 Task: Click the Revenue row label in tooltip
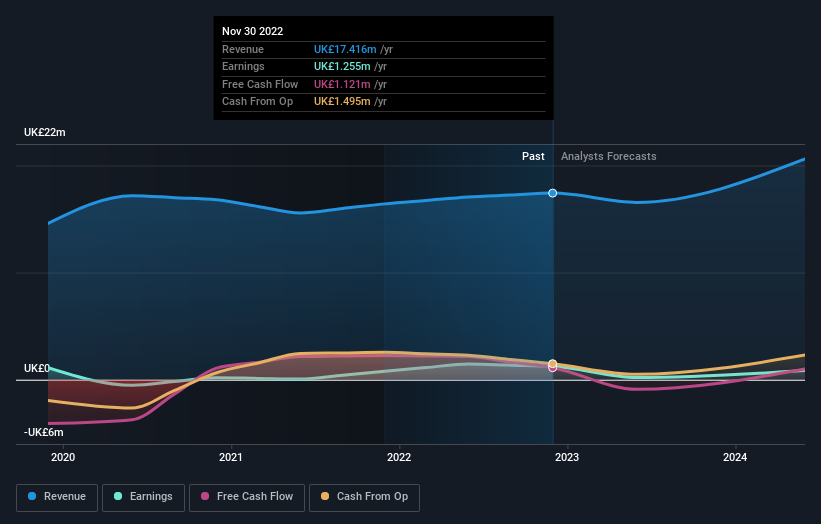point(243,49)
